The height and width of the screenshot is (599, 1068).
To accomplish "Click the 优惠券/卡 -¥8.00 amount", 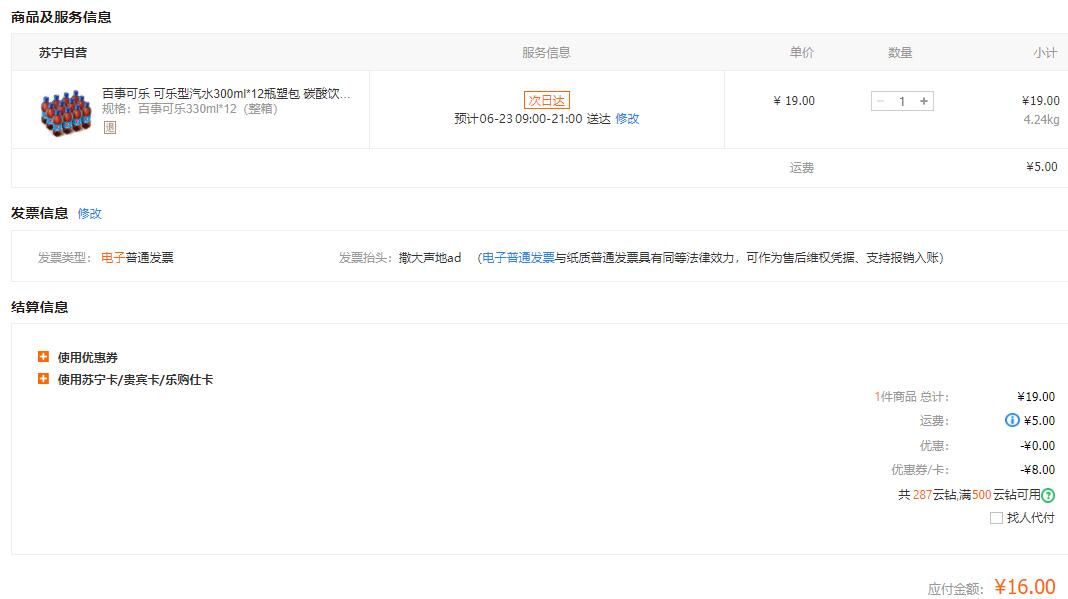I will pos(1038,470).
